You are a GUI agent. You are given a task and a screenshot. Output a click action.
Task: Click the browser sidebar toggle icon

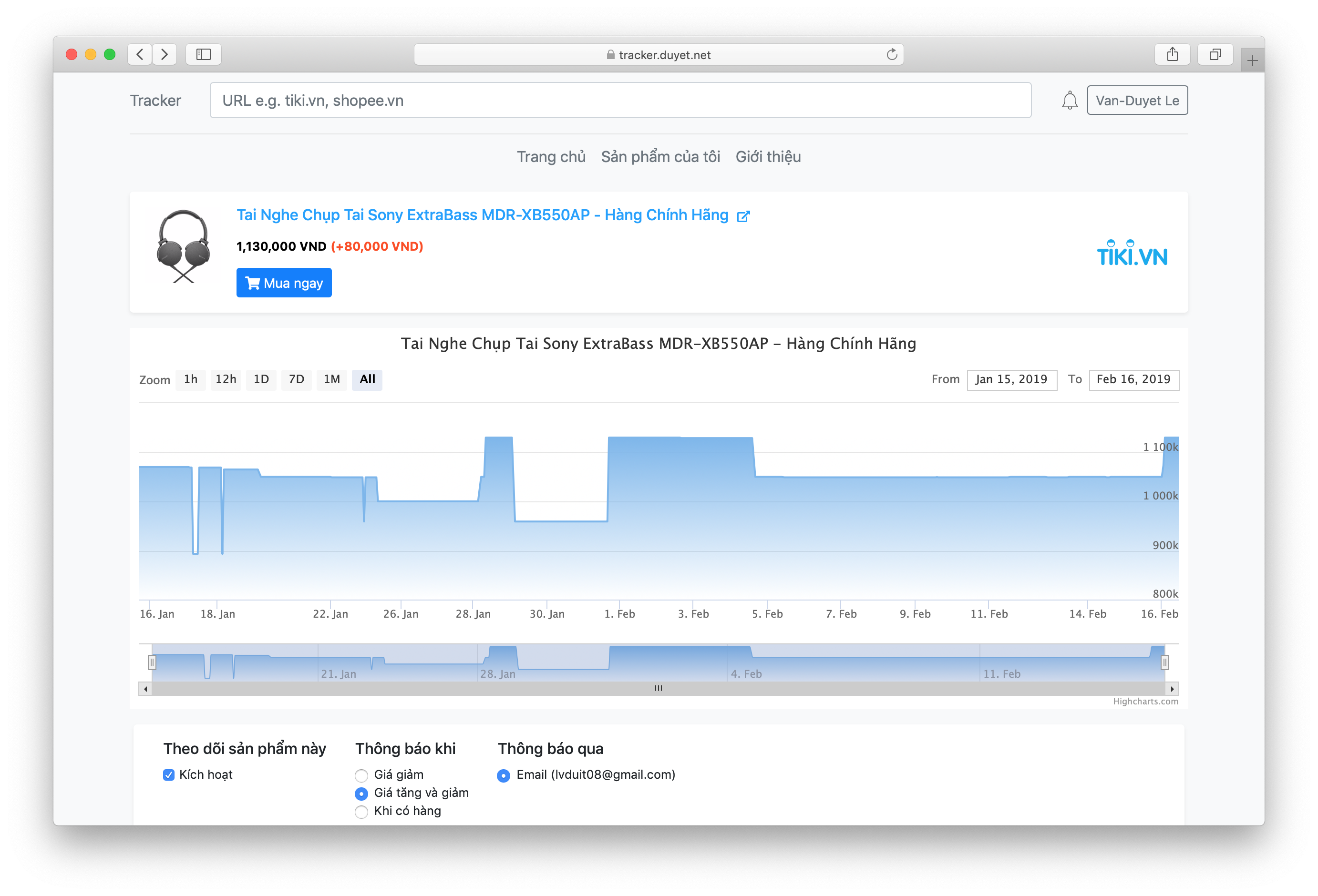(203, 54)
